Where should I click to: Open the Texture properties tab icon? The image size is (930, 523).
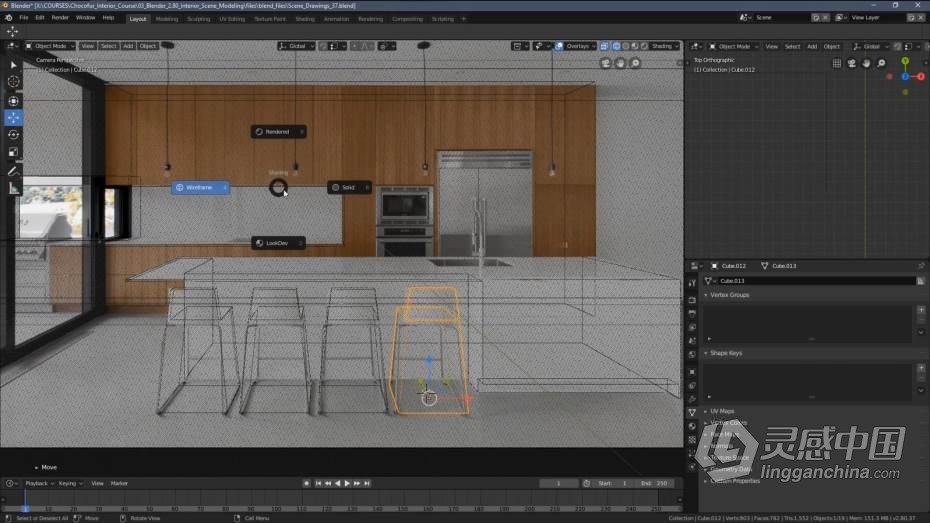click(692, 440)
